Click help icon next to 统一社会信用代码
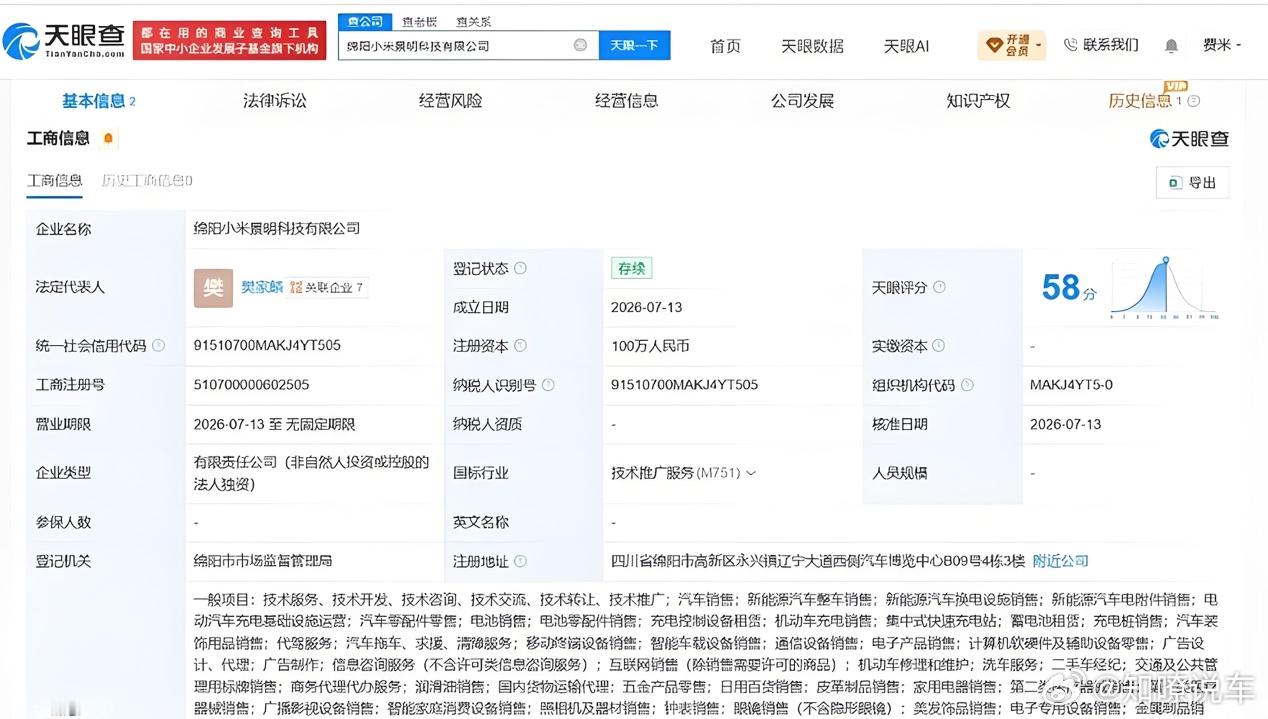The height and width of the screenshot is (719, 1268). coord(159,345)
